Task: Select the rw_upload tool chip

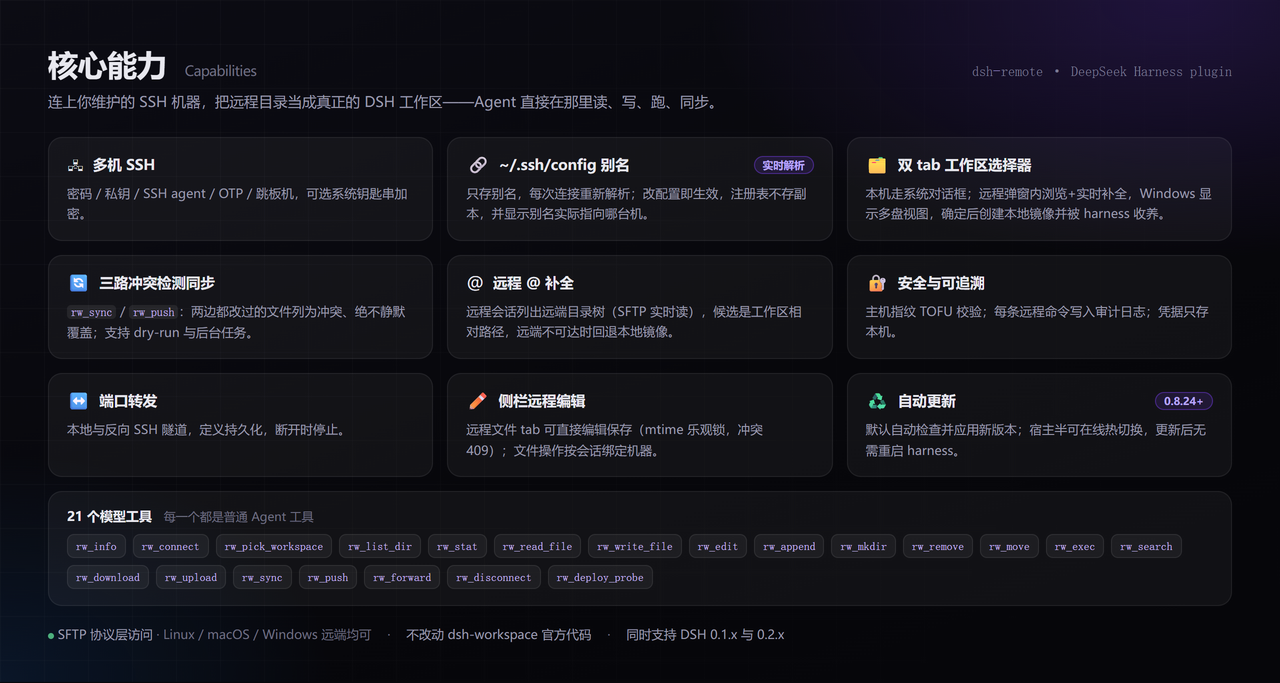Action: pos(191,577)
